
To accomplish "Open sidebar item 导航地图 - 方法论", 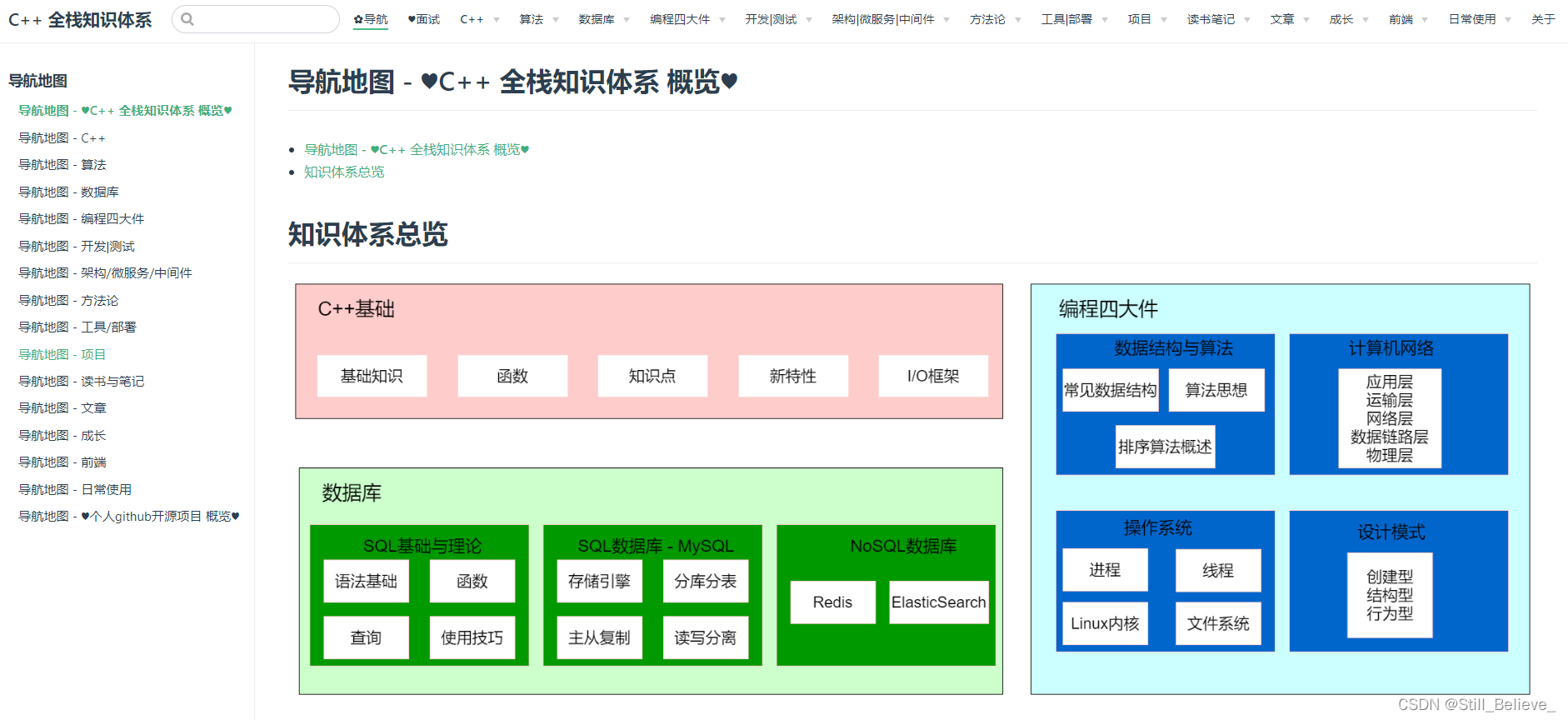I will (x=68, y=300).
